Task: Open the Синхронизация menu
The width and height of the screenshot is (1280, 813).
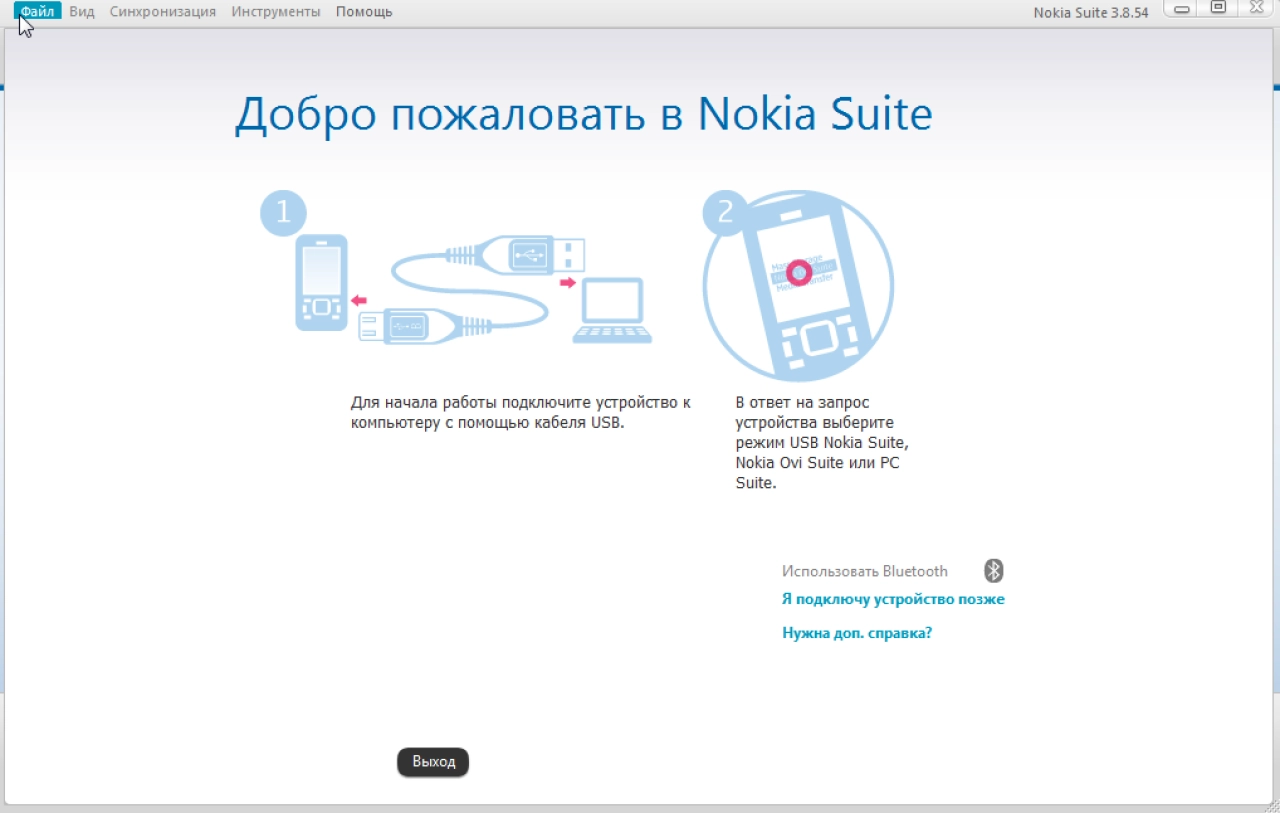Action: 163,11
